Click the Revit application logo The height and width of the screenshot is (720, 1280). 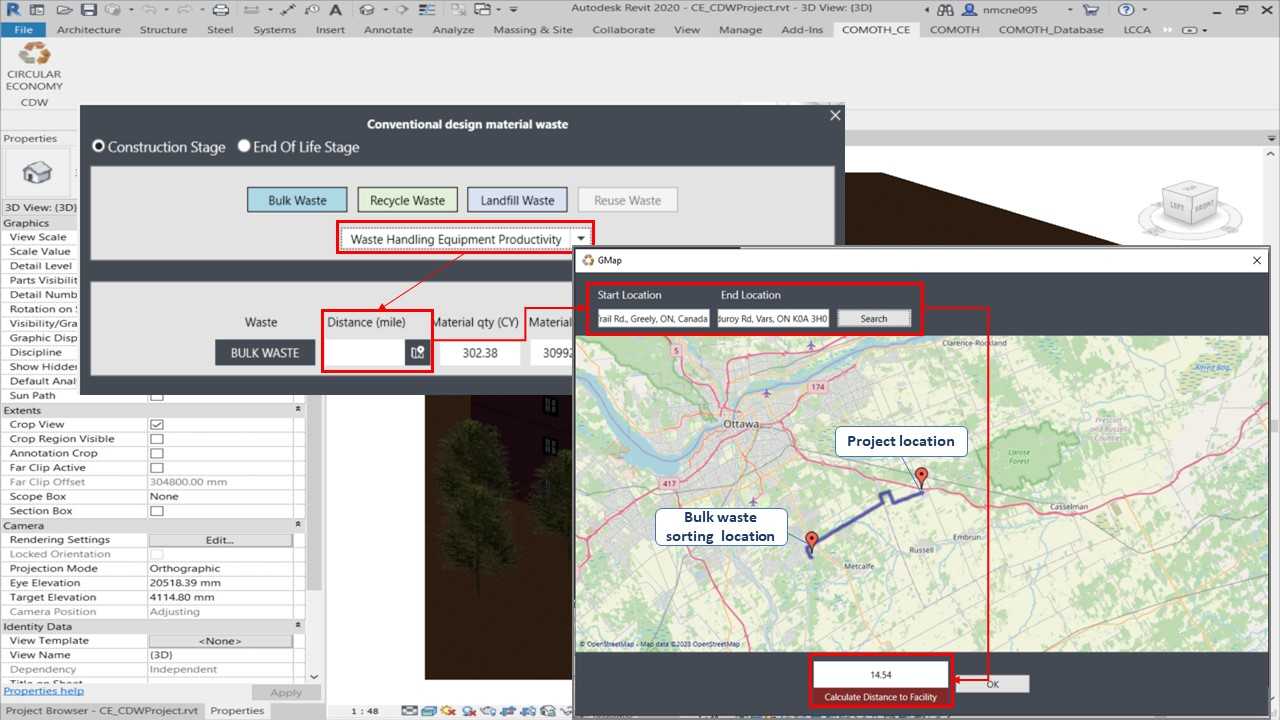pos(13,9)
